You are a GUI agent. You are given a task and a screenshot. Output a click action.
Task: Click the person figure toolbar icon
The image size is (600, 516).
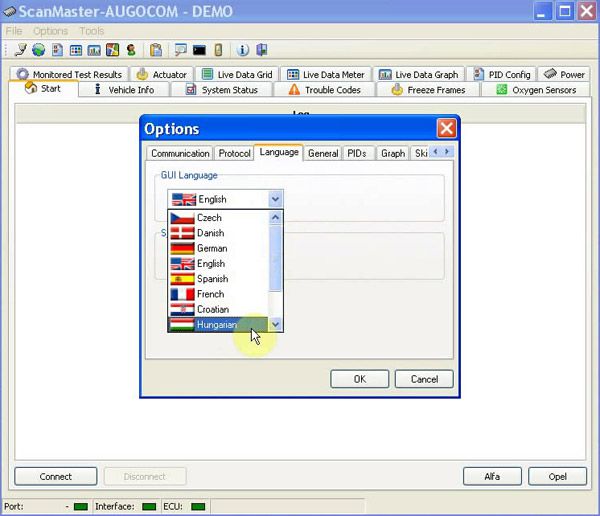click(x=130, y=50)
